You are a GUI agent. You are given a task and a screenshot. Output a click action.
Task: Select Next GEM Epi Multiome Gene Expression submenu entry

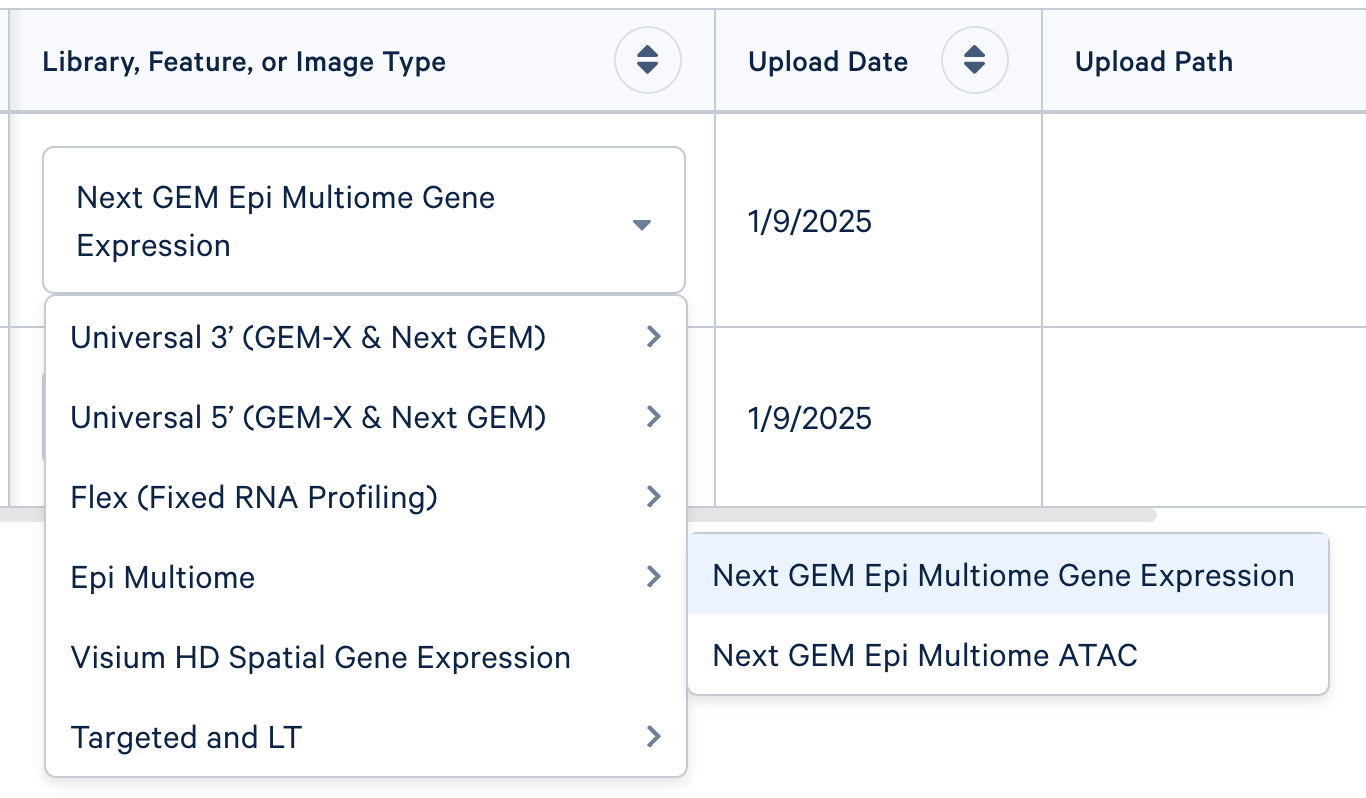(x=1002, y=575)
